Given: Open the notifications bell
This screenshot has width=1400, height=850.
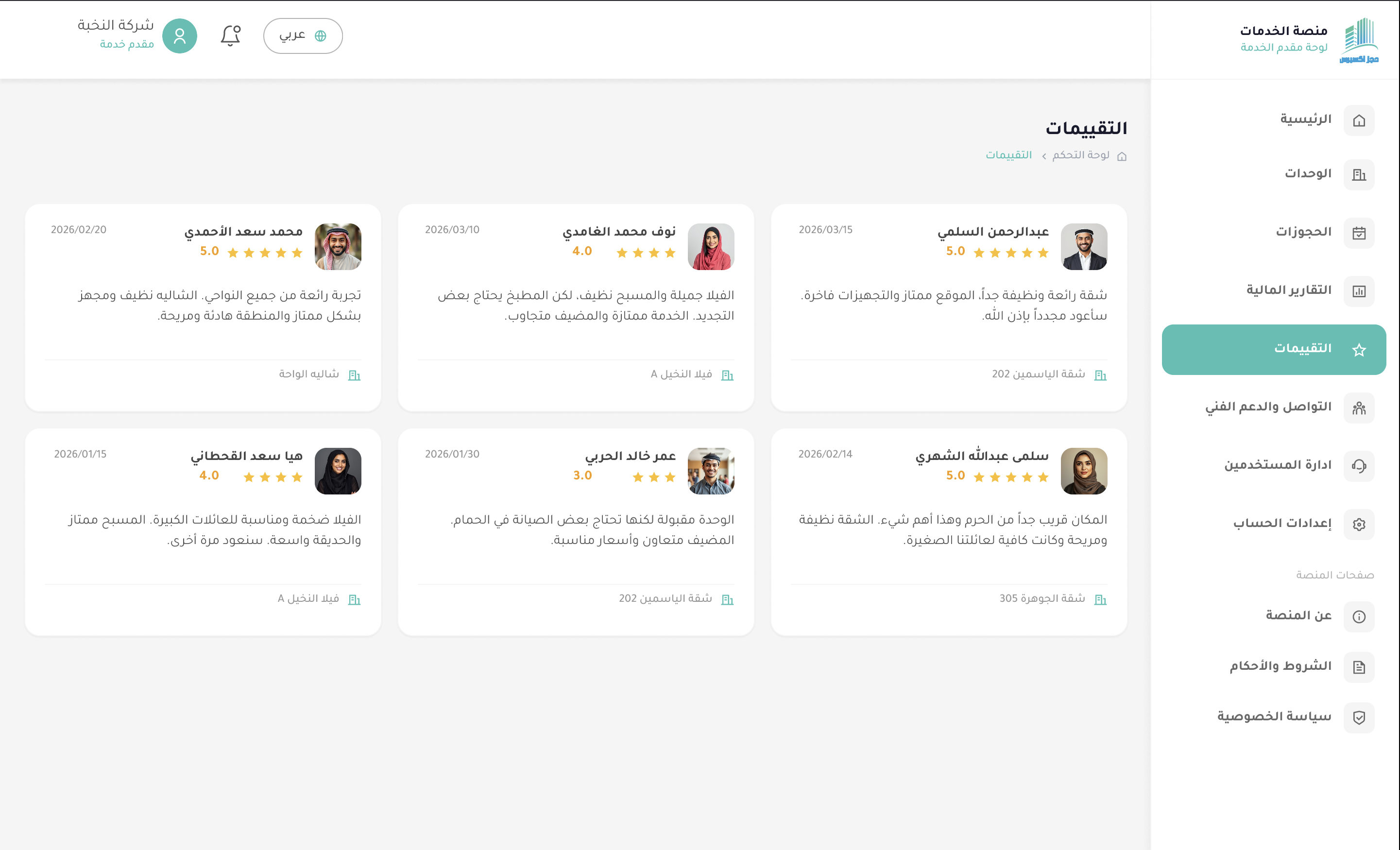Looking at the screenshot, I should click(230, 36).
